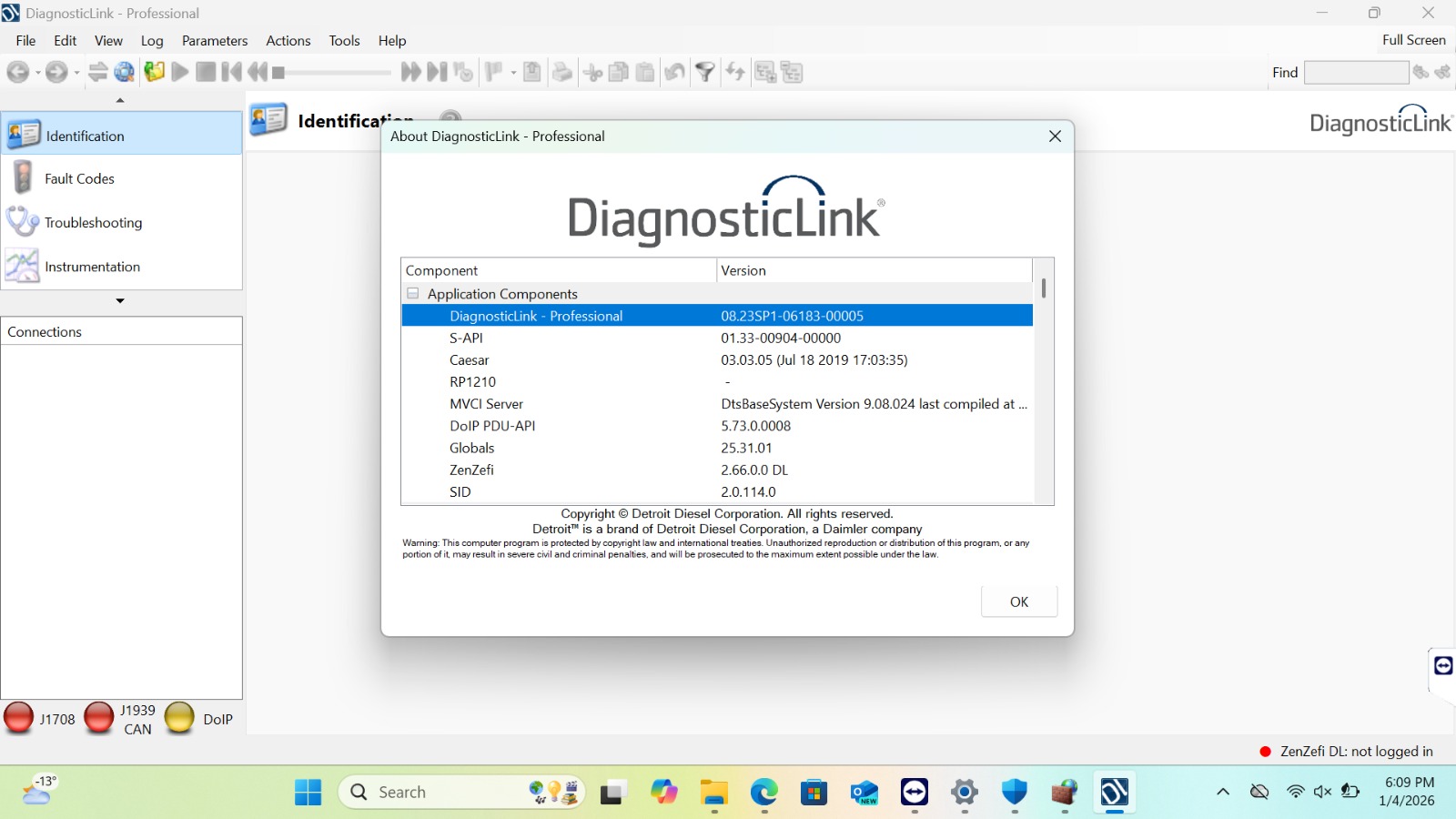Screen dimensions: 1456x819
Task: Click the refresh arrows toolbar icon
Action: (x=735, y=72)
